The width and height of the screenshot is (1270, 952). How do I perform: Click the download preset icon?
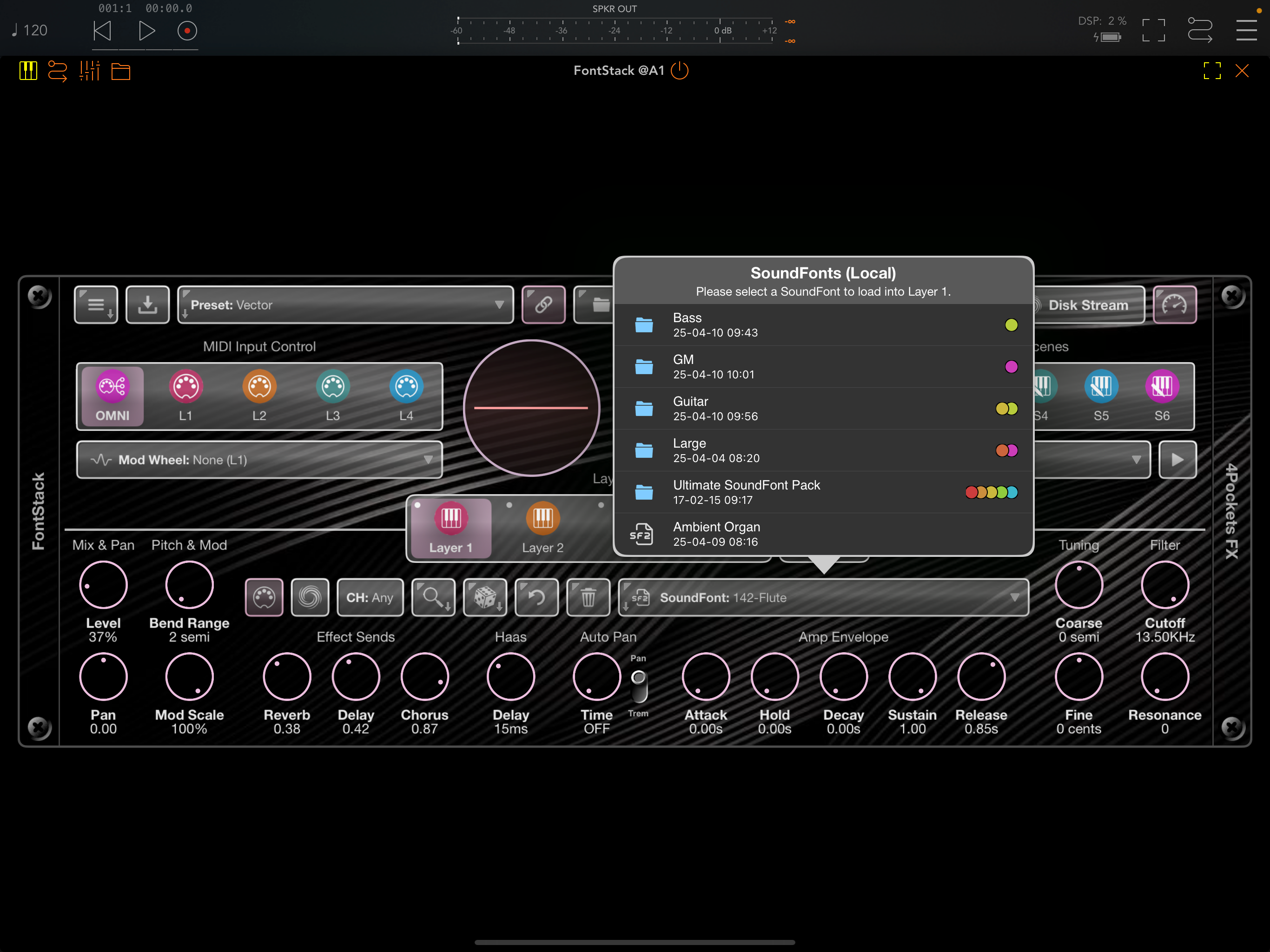[x=147, y=304]
